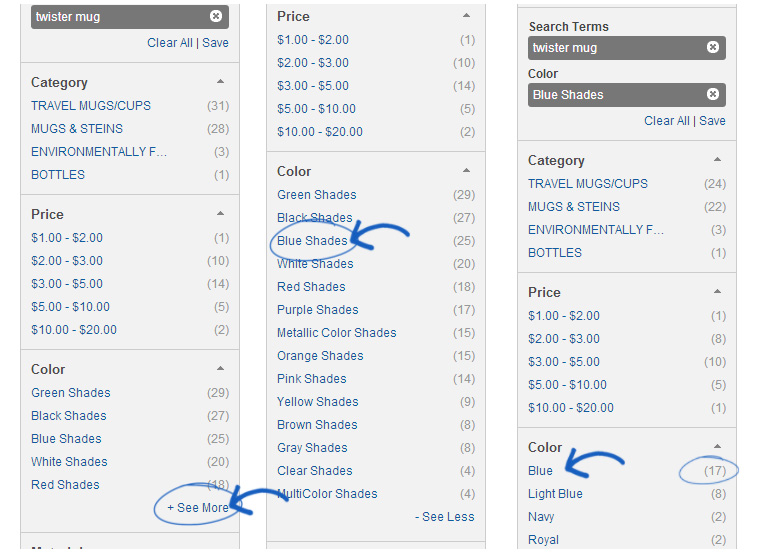Click Save link in left panel
Viewport: 760px width, 555px height.
(x=215, y=43)
